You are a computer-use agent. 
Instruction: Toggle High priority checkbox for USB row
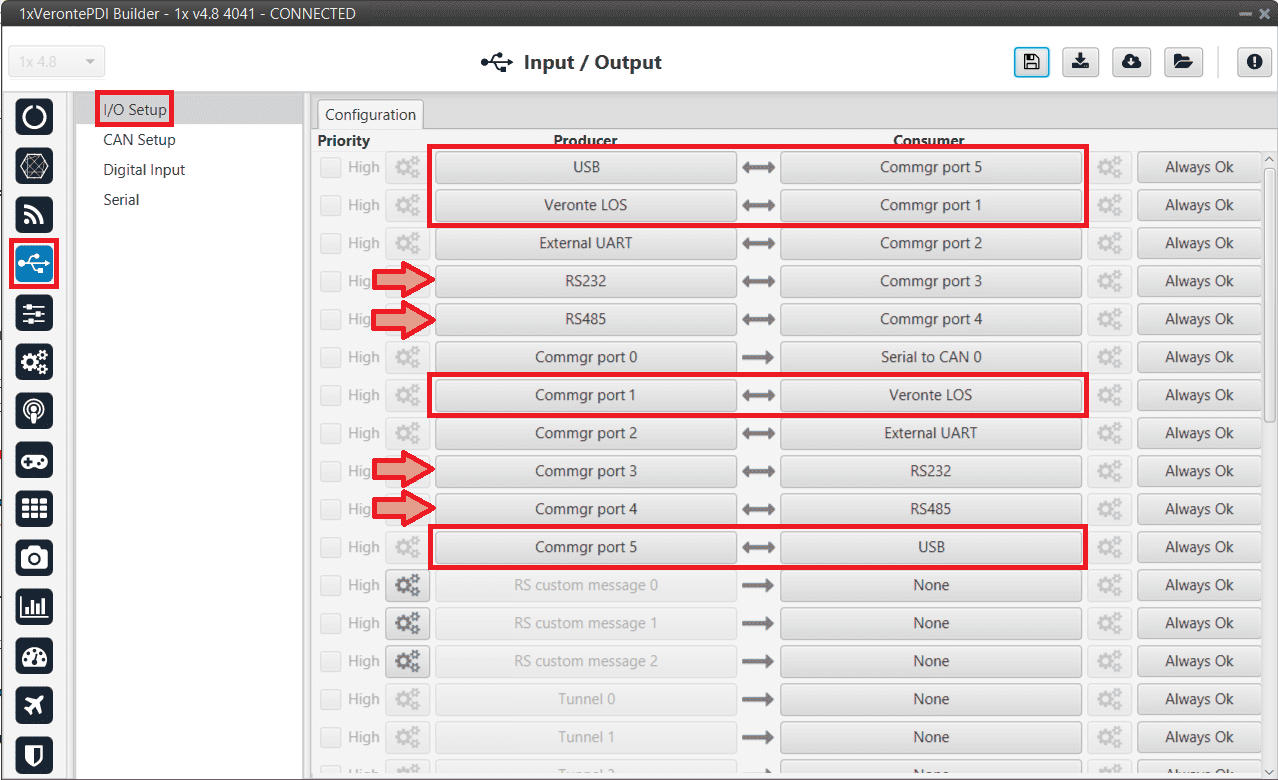coord(330,168)
